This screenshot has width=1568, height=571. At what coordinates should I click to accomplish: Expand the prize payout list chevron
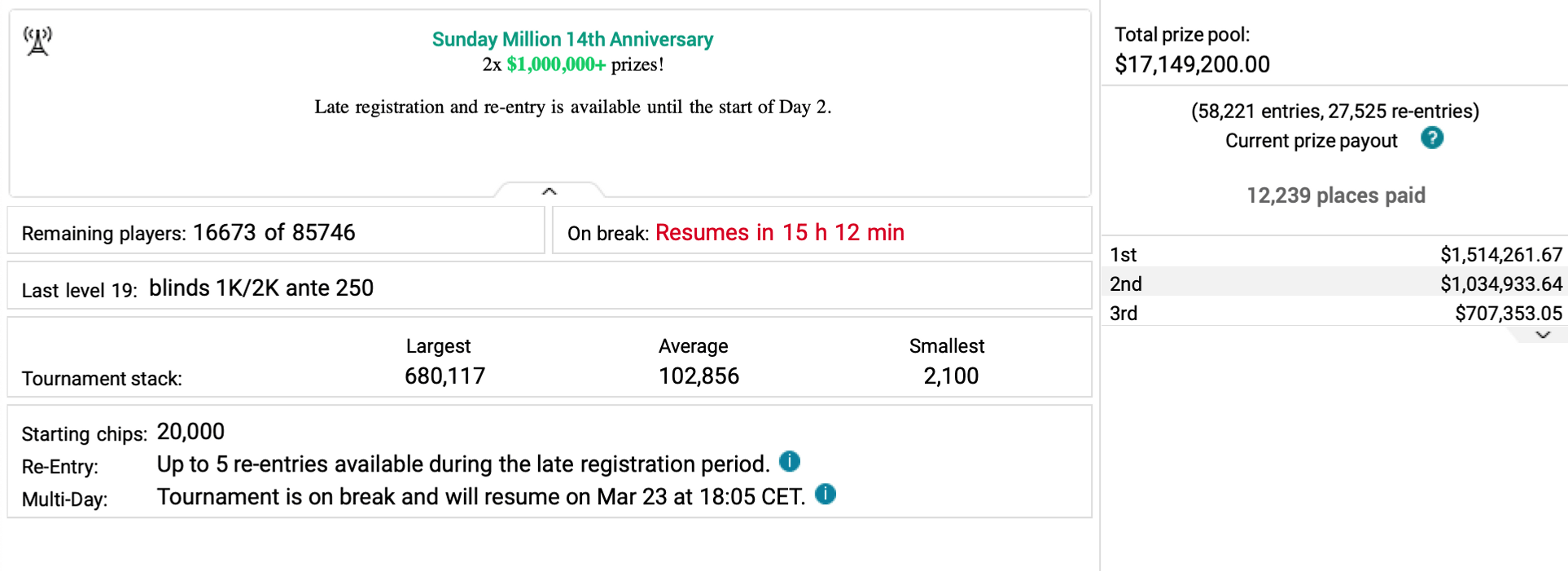tap(1543, 335)
